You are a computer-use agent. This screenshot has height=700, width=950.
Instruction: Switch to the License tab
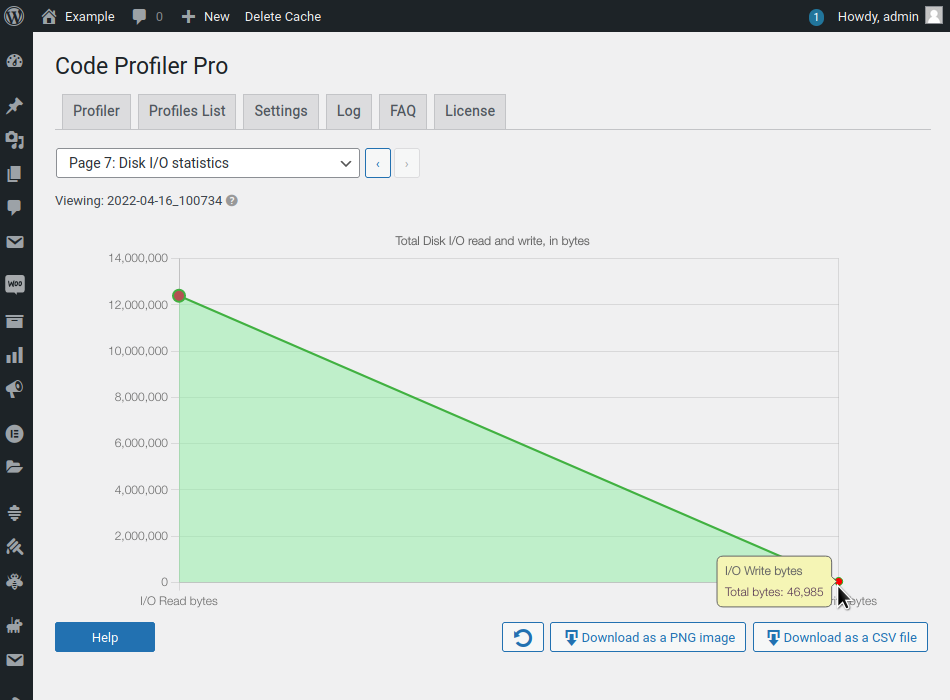click(x=470, y=111)
